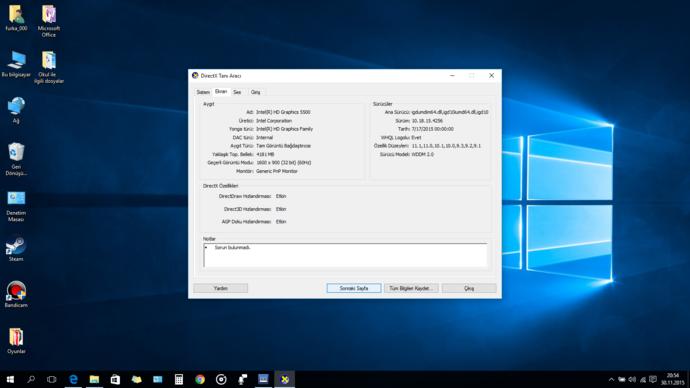Switch to the Sistem tab
Viewport: 690px width, 388px height.
tap(203, 92)
